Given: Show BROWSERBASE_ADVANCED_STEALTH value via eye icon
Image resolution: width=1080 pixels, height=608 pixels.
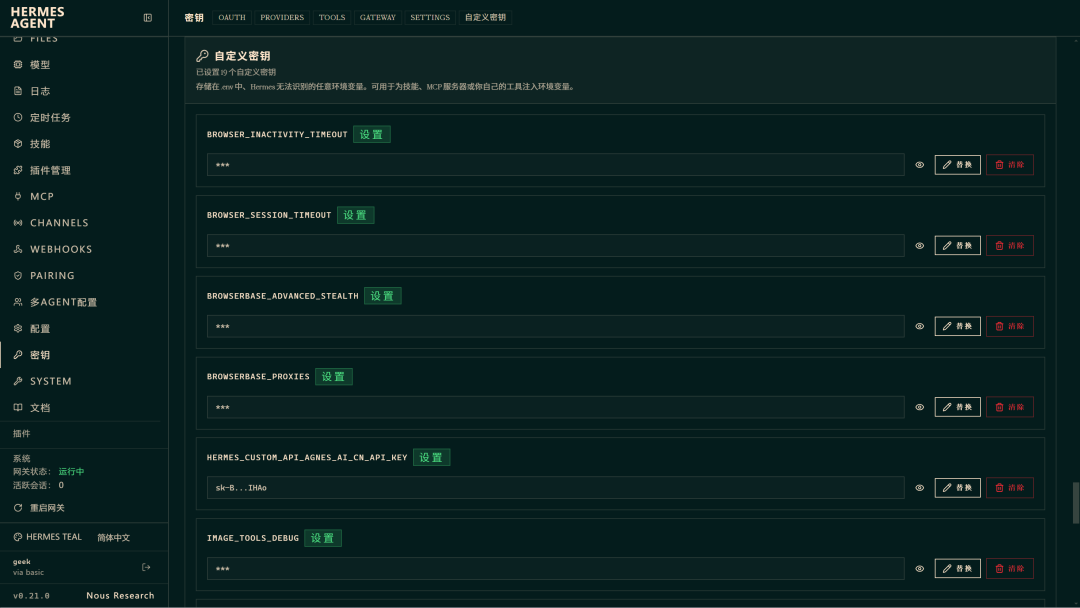Looking at the screenshot, I should point(920,326).
